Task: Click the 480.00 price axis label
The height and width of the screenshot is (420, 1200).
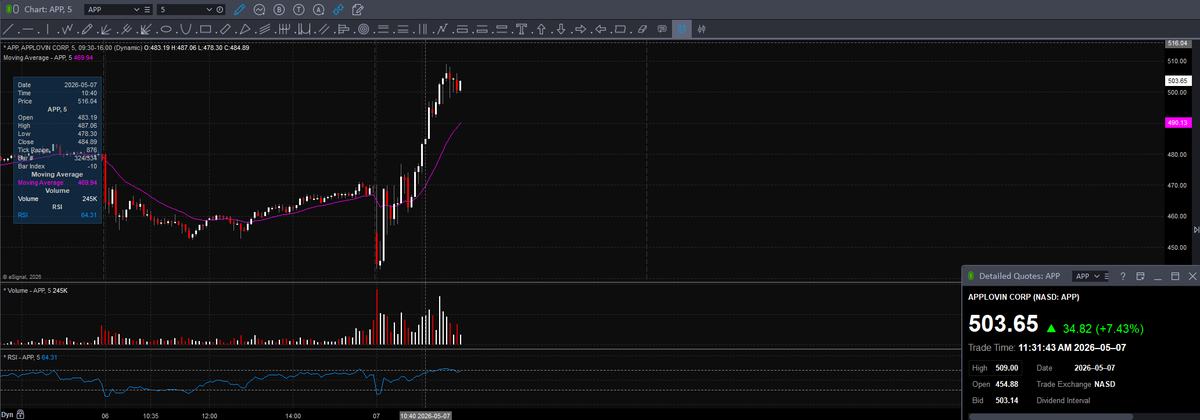Action: pos(1176,154)
